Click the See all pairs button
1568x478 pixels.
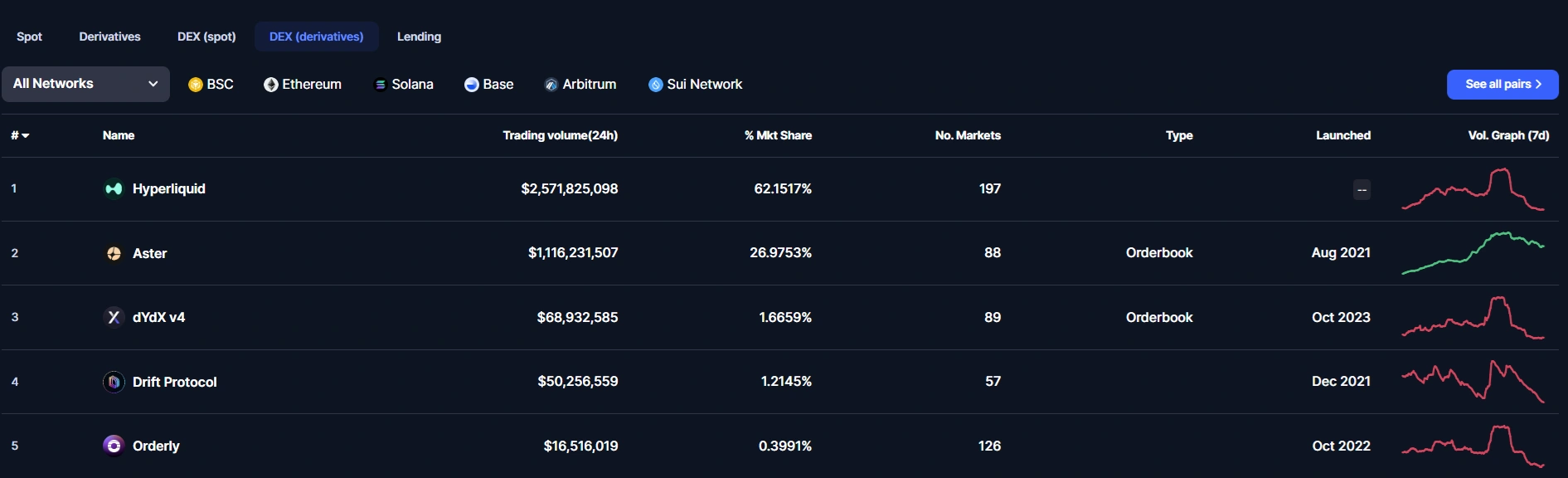[1502, 84]
